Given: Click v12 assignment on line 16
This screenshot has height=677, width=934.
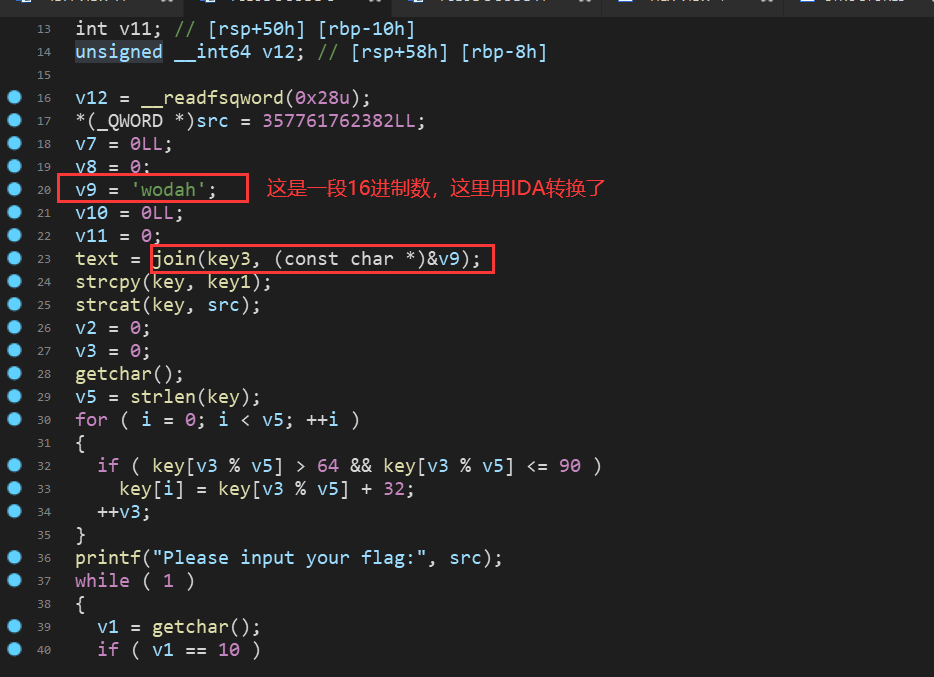Looking at the screenshot, I should coord(91,98).
